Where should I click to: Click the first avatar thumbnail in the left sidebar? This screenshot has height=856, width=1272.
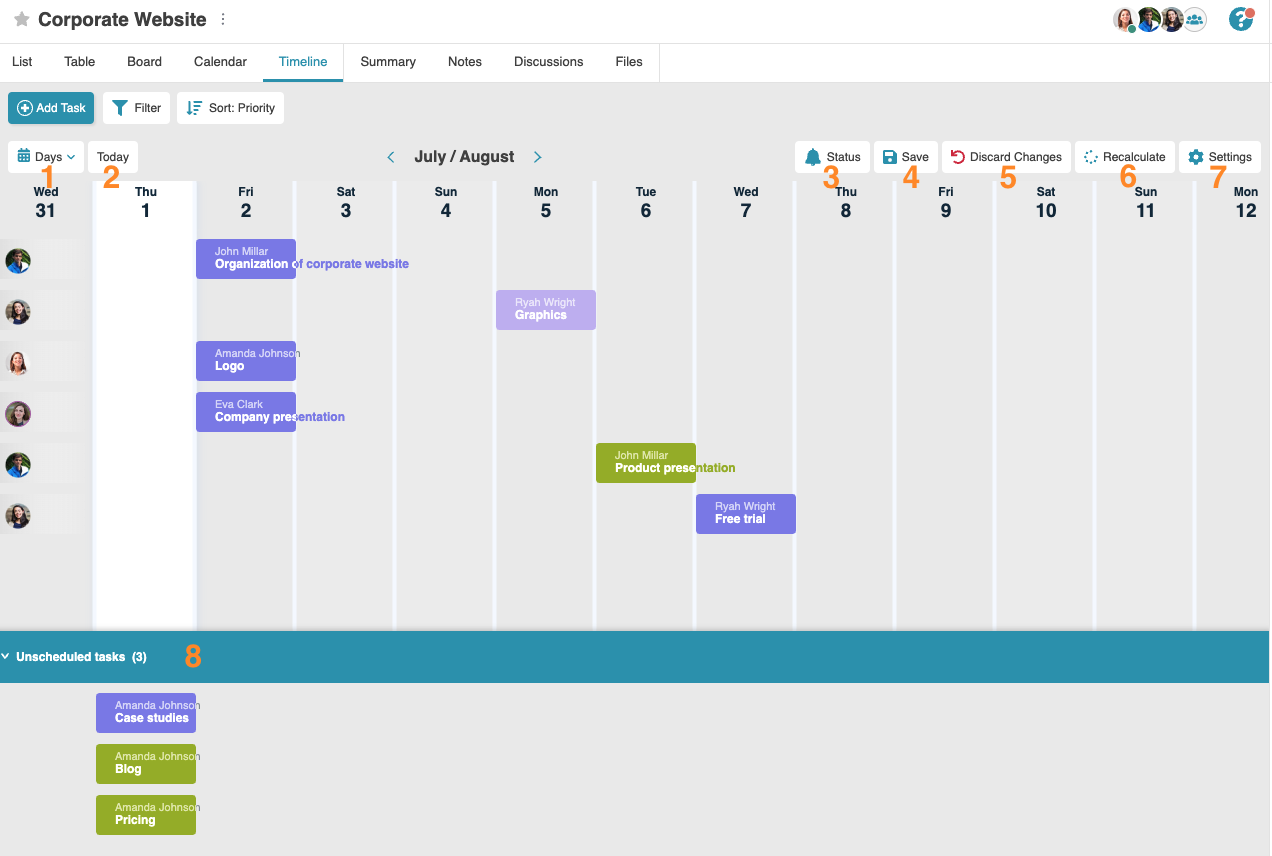point(17,260)
